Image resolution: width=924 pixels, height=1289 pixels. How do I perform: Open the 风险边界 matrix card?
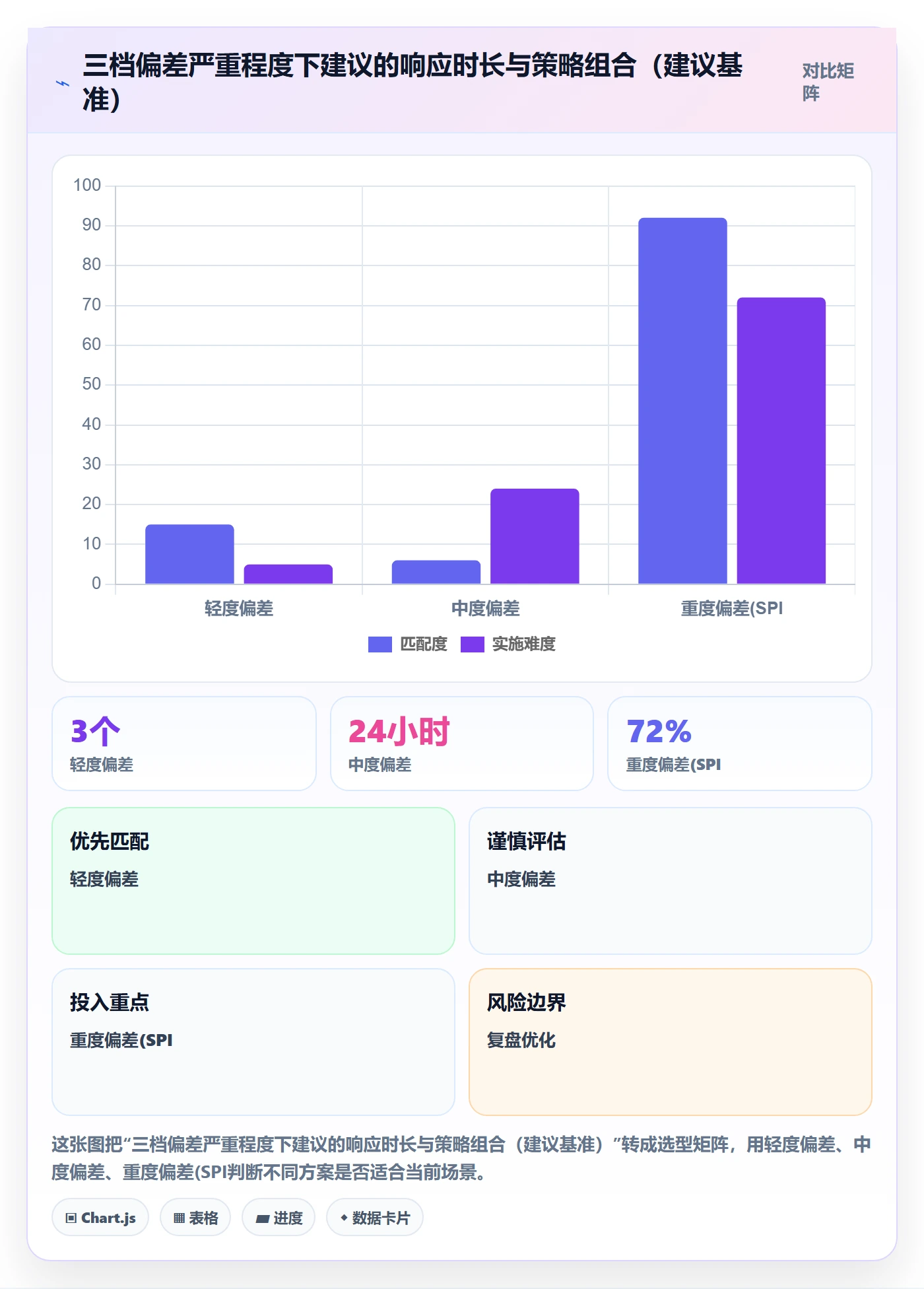click(671, 1042)
